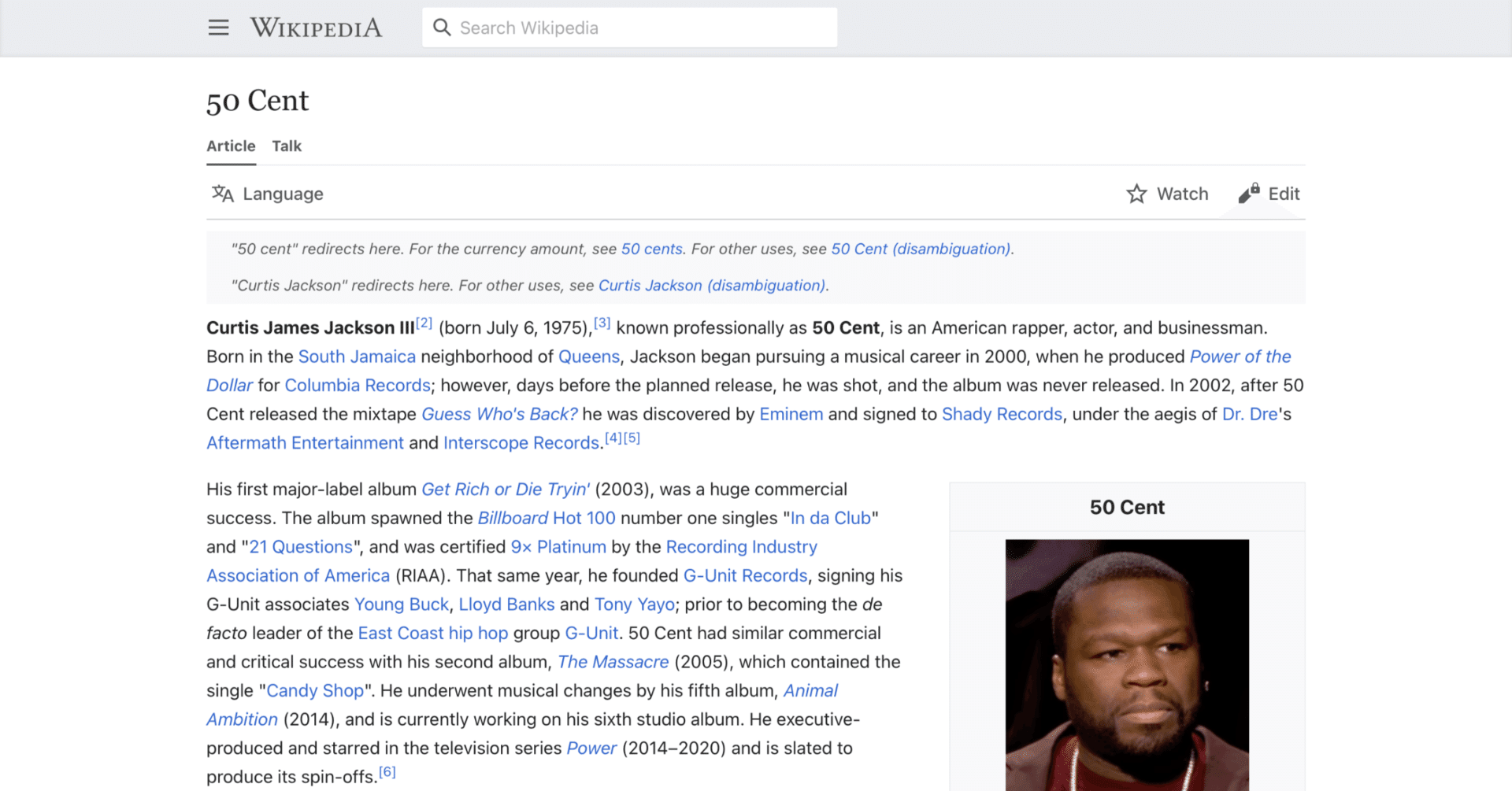Click the Wikipedia wordmark logo
The width and height of the screenshot is (1512, 791).
[316, 27]
